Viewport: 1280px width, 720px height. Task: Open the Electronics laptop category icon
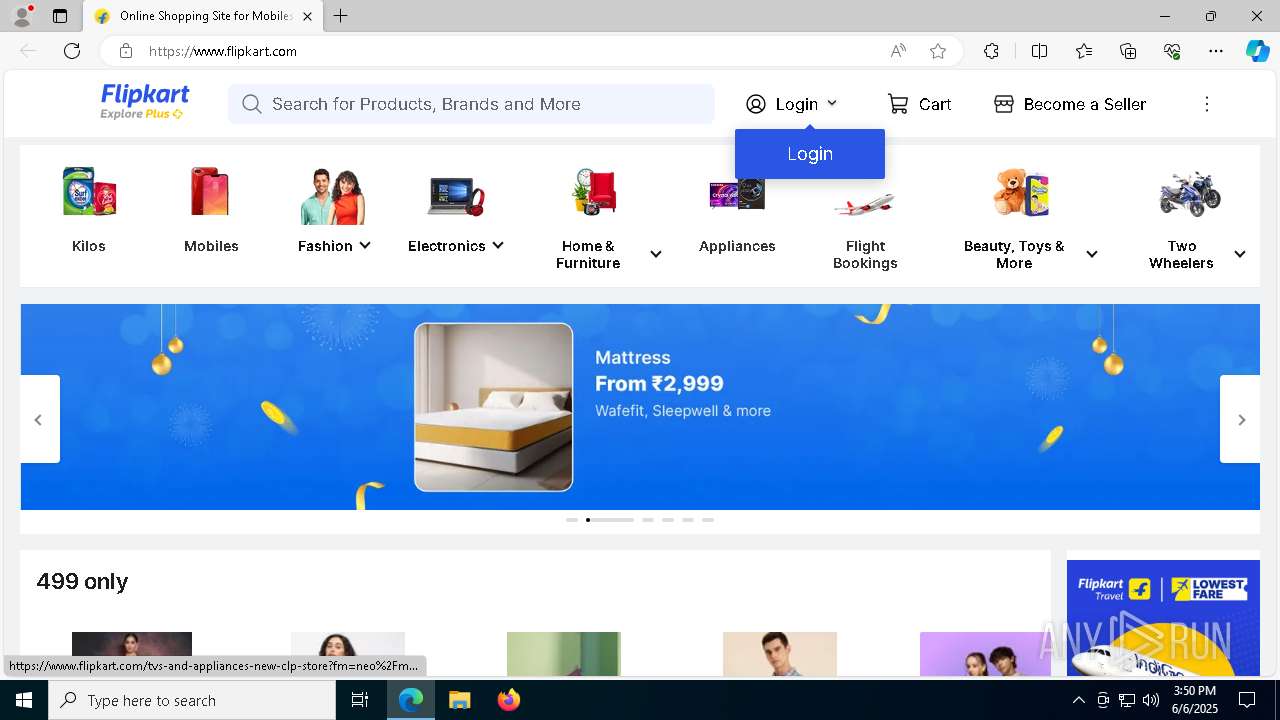[456, 195]
